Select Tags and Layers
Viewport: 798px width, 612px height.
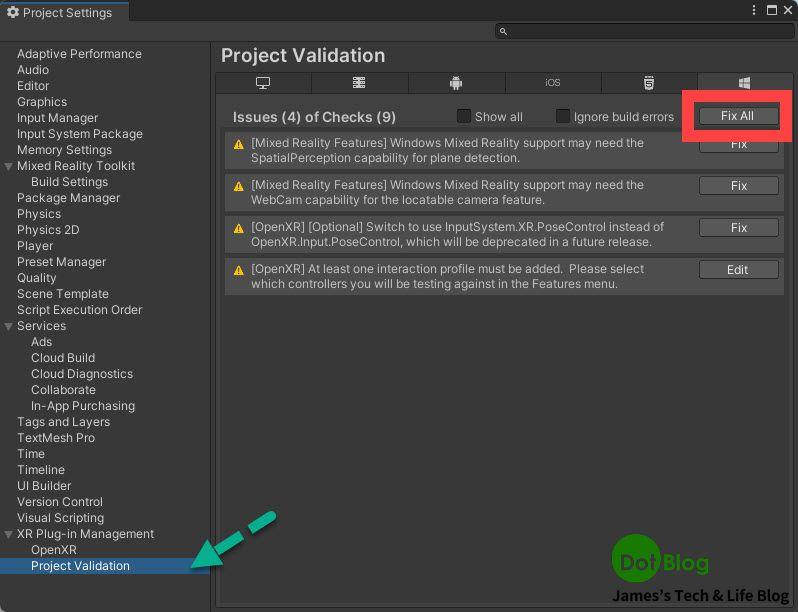[x=64, y=422]
